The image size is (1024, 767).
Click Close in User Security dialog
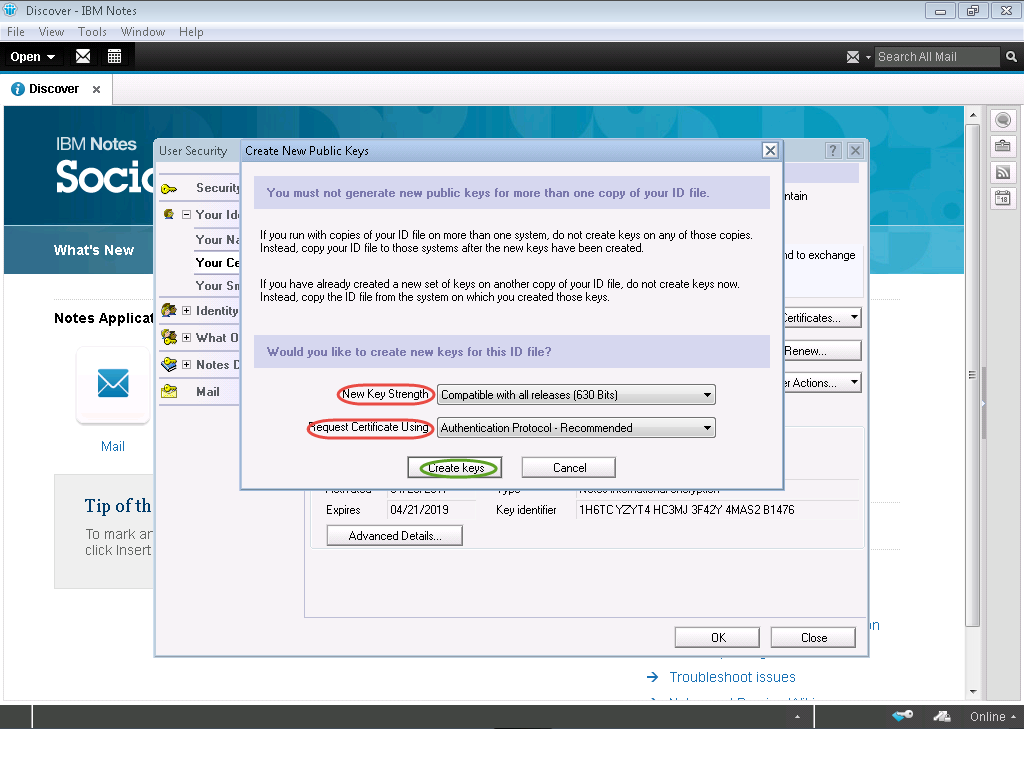[814, 638]
